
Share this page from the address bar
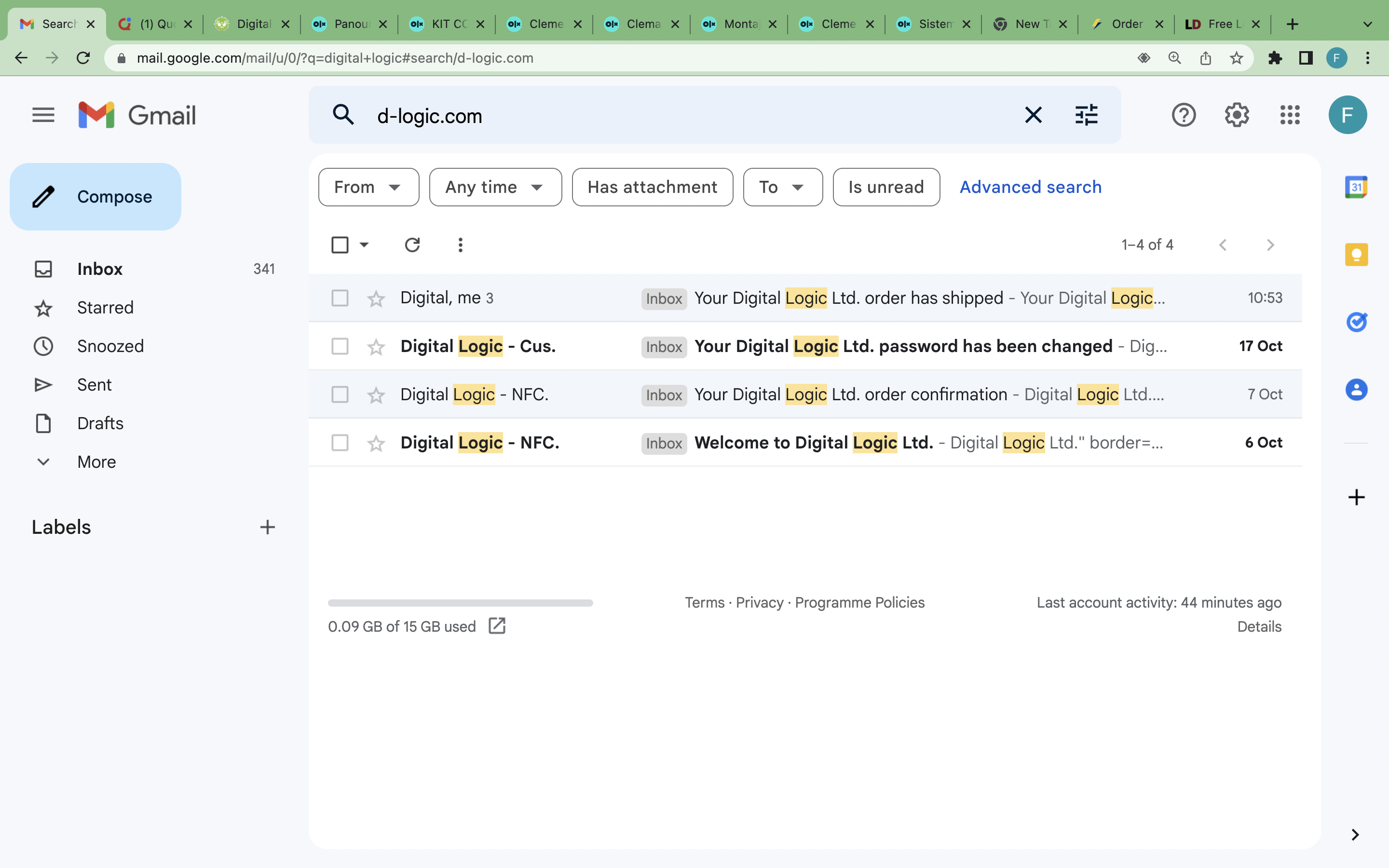[1205, 58]
